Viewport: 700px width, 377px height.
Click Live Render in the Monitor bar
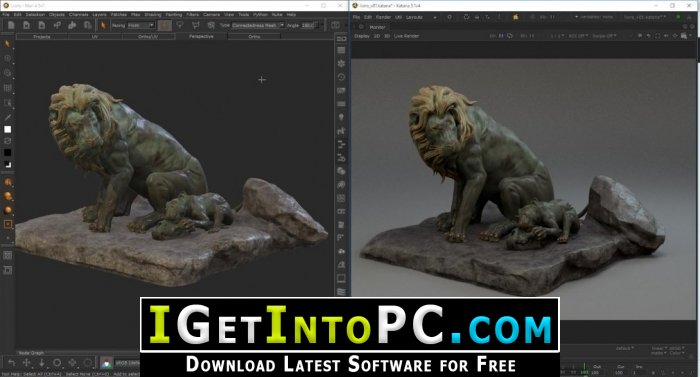pos(406,36)
